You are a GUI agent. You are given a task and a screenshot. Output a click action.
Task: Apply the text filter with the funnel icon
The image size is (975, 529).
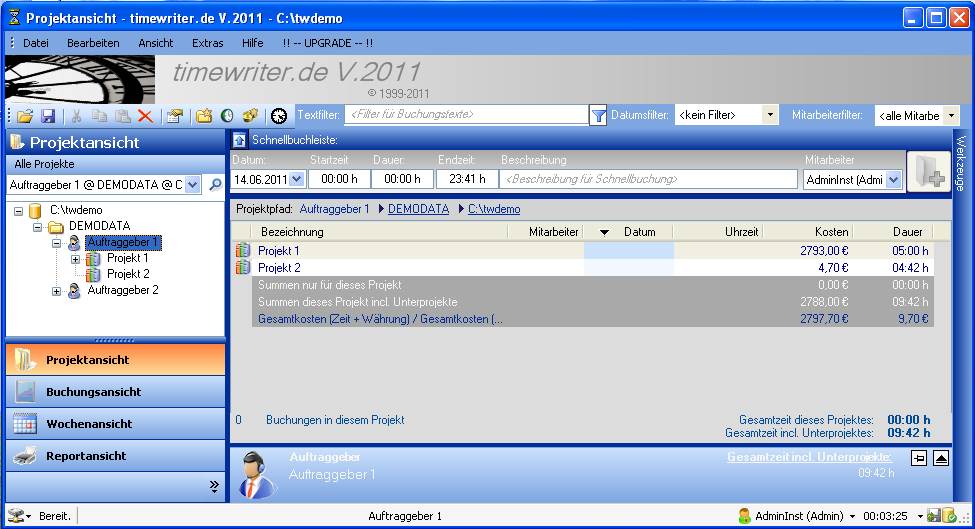(598, 116)
